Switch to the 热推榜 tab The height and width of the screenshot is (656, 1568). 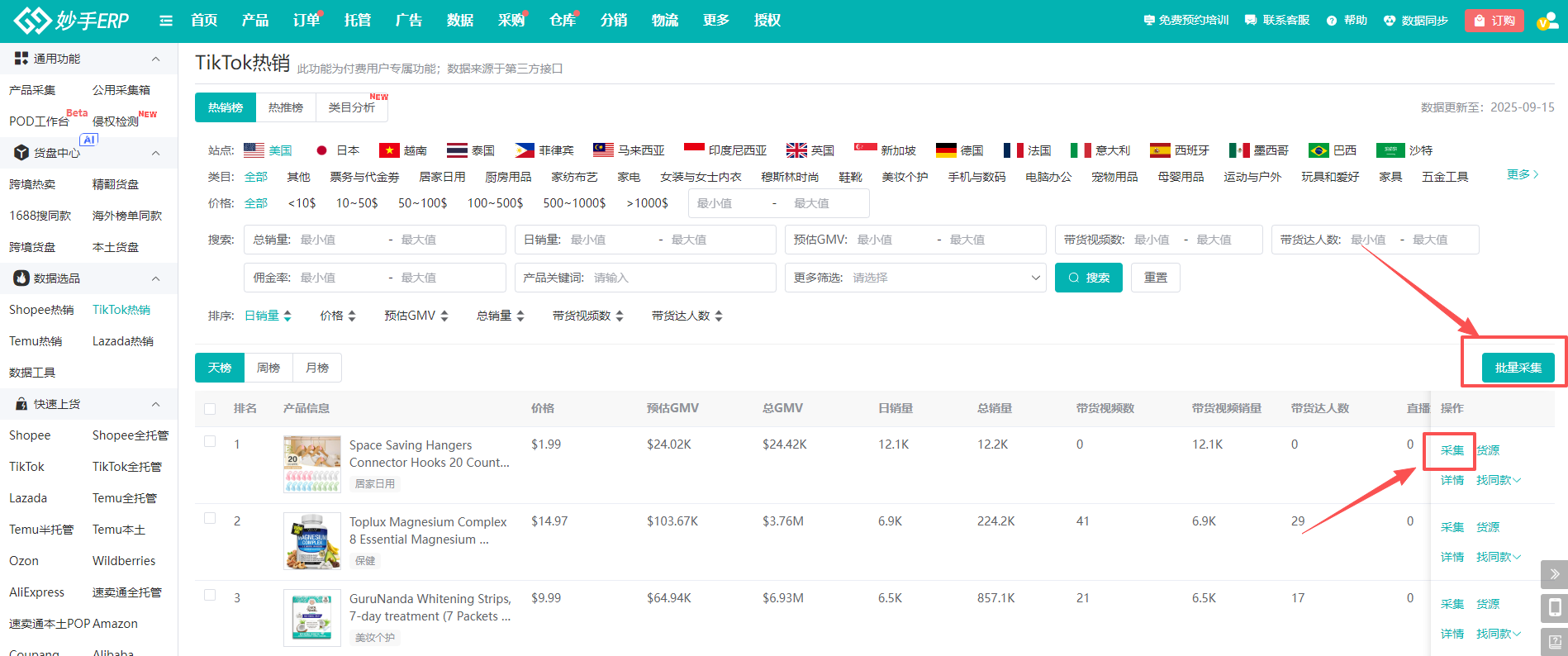click(286, 107)
